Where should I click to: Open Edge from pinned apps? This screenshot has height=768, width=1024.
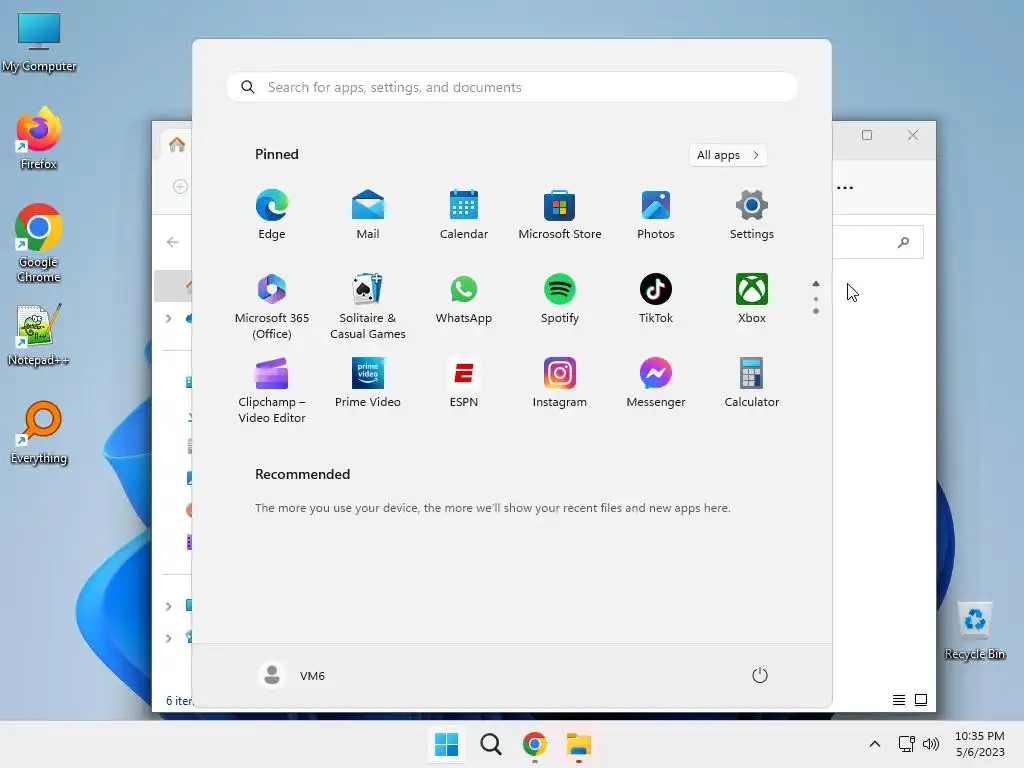(x=272, y=215)
